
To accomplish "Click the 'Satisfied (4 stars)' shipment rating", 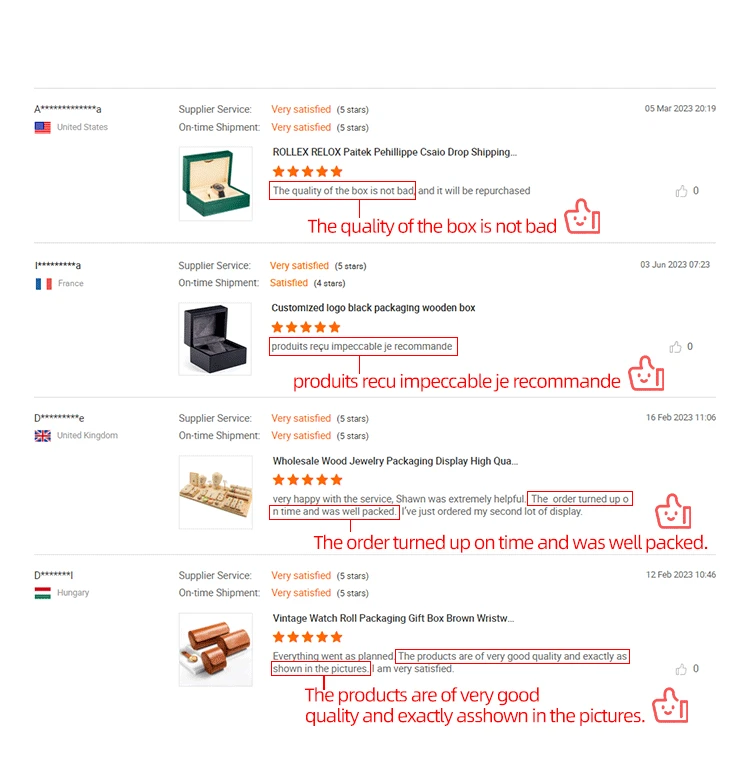I will click(x=307, y=283).
